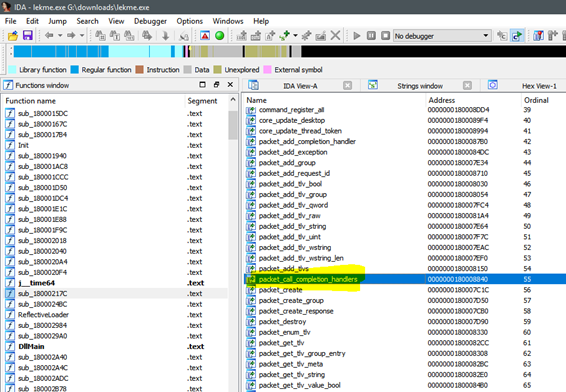Sort exports by Address column header
This screenshot has width=566, height=392.
tap(473, 100)
